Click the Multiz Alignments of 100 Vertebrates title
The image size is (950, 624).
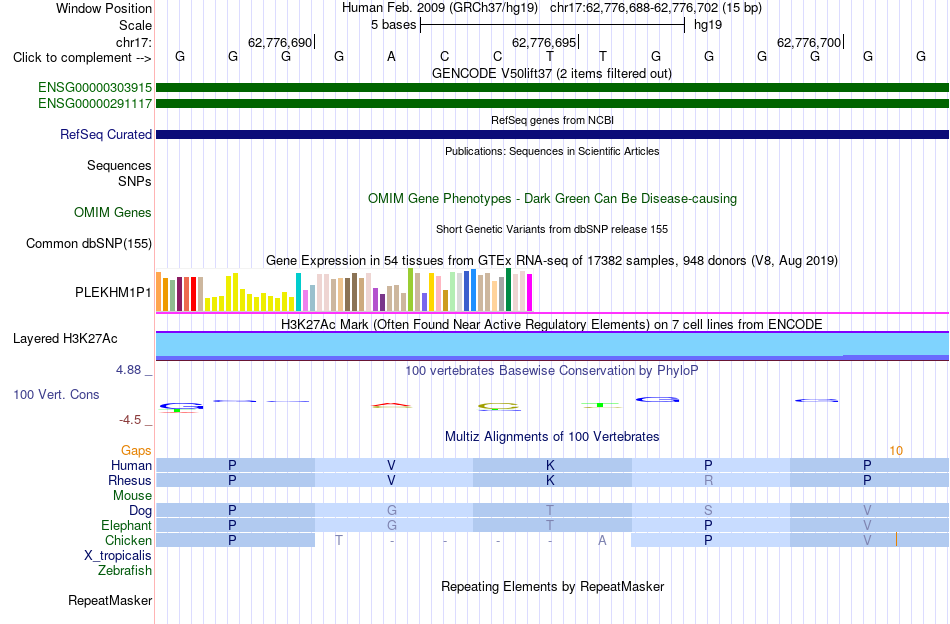coord(552,436)
